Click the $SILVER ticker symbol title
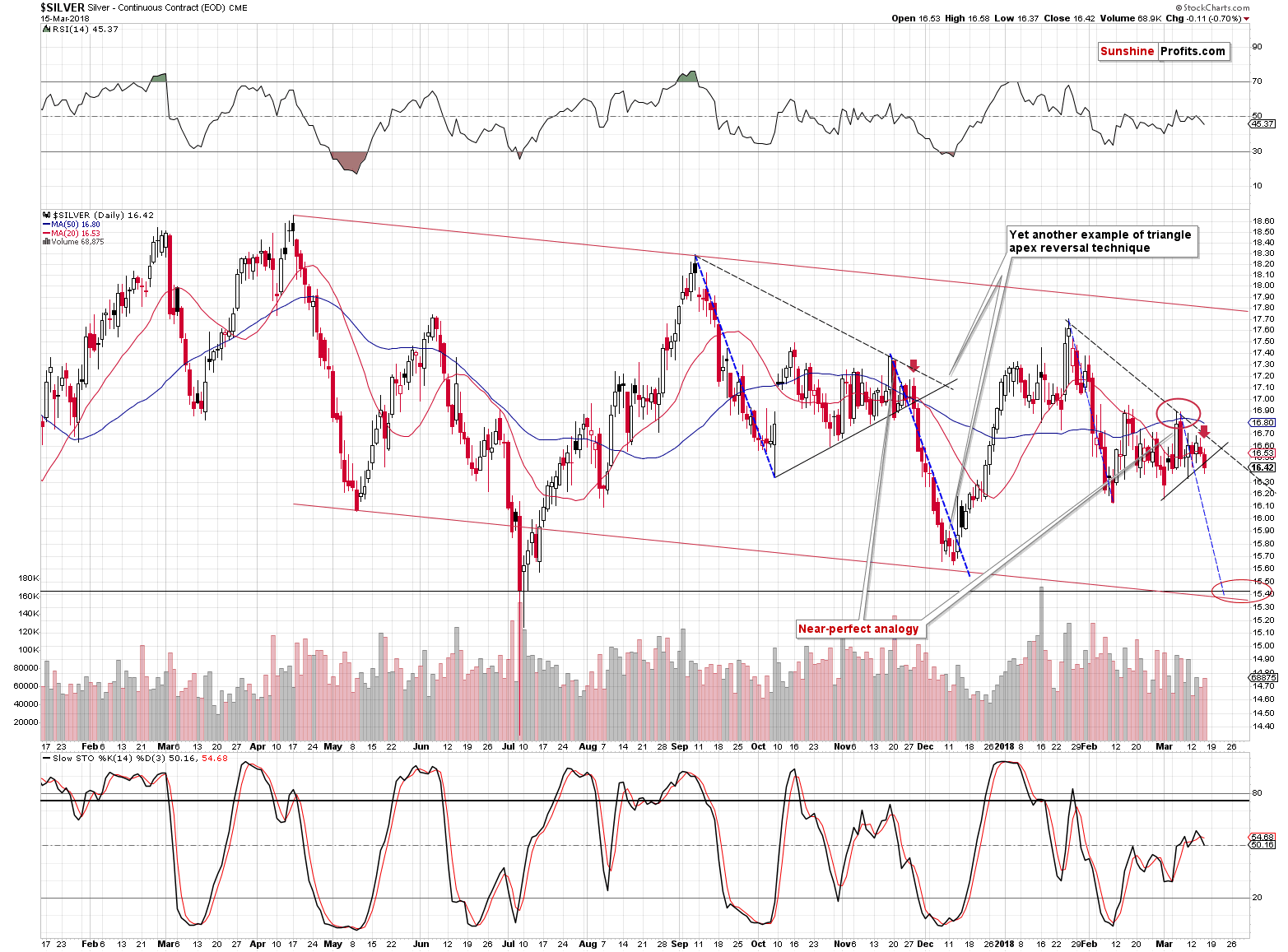 click(63, 7)
